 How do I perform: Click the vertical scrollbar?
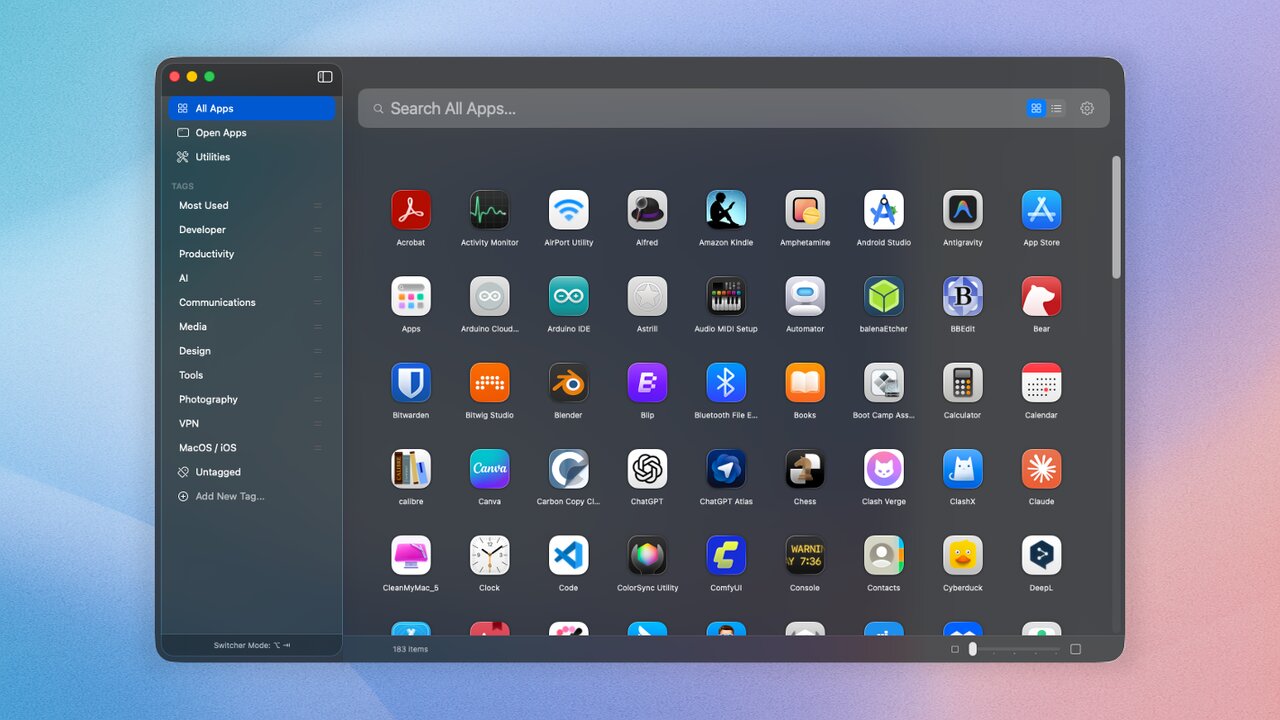click(1116, 217)
